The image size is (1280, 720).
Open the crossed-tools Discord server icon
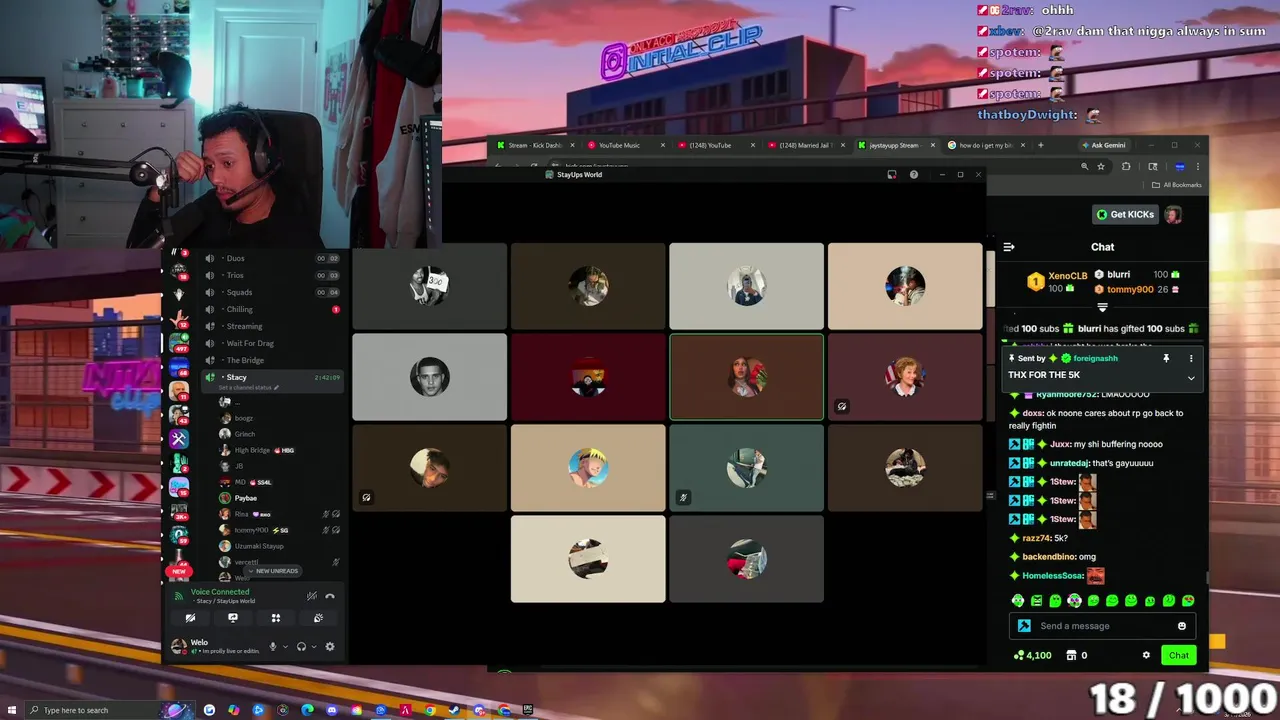(179, 439)
